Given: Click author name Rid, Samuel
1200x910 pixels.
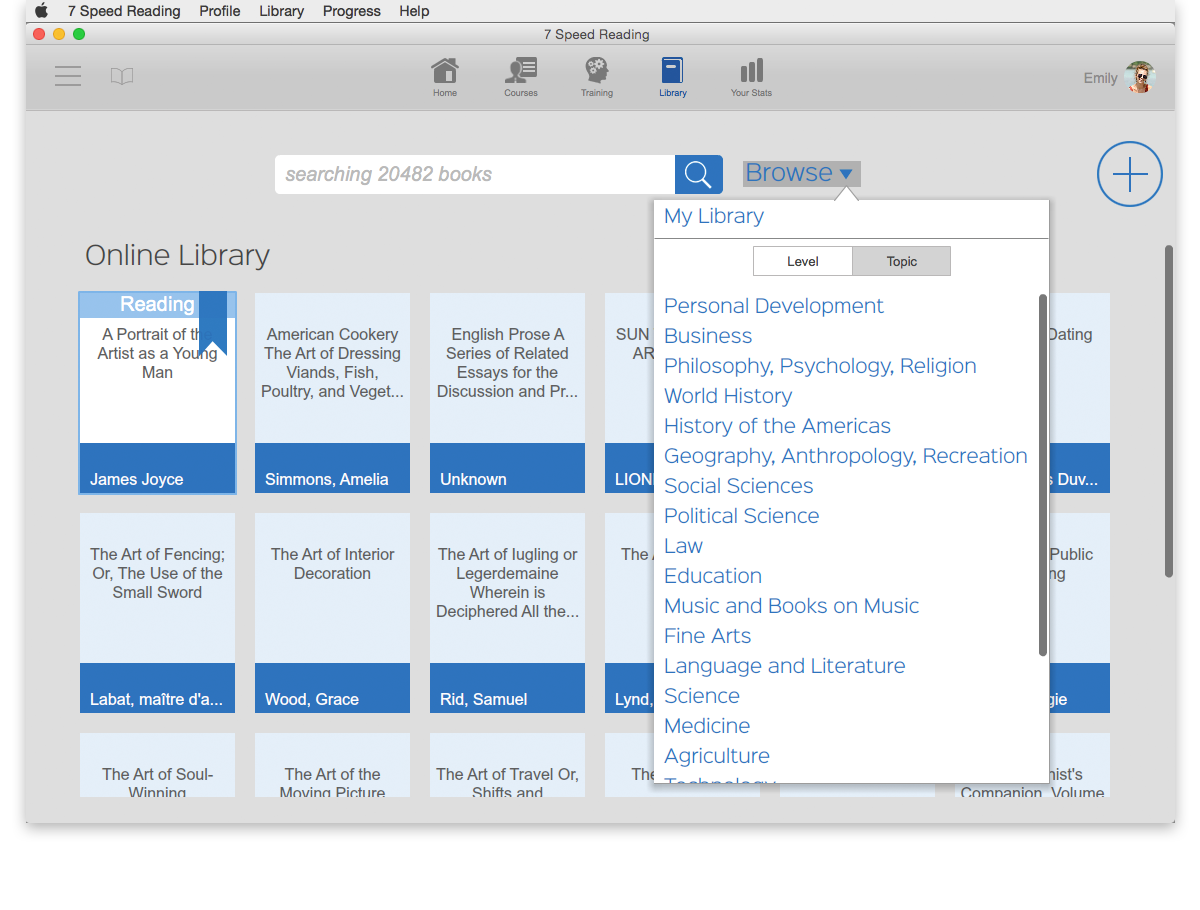Looking at the screenshot, I should point(484,699).
